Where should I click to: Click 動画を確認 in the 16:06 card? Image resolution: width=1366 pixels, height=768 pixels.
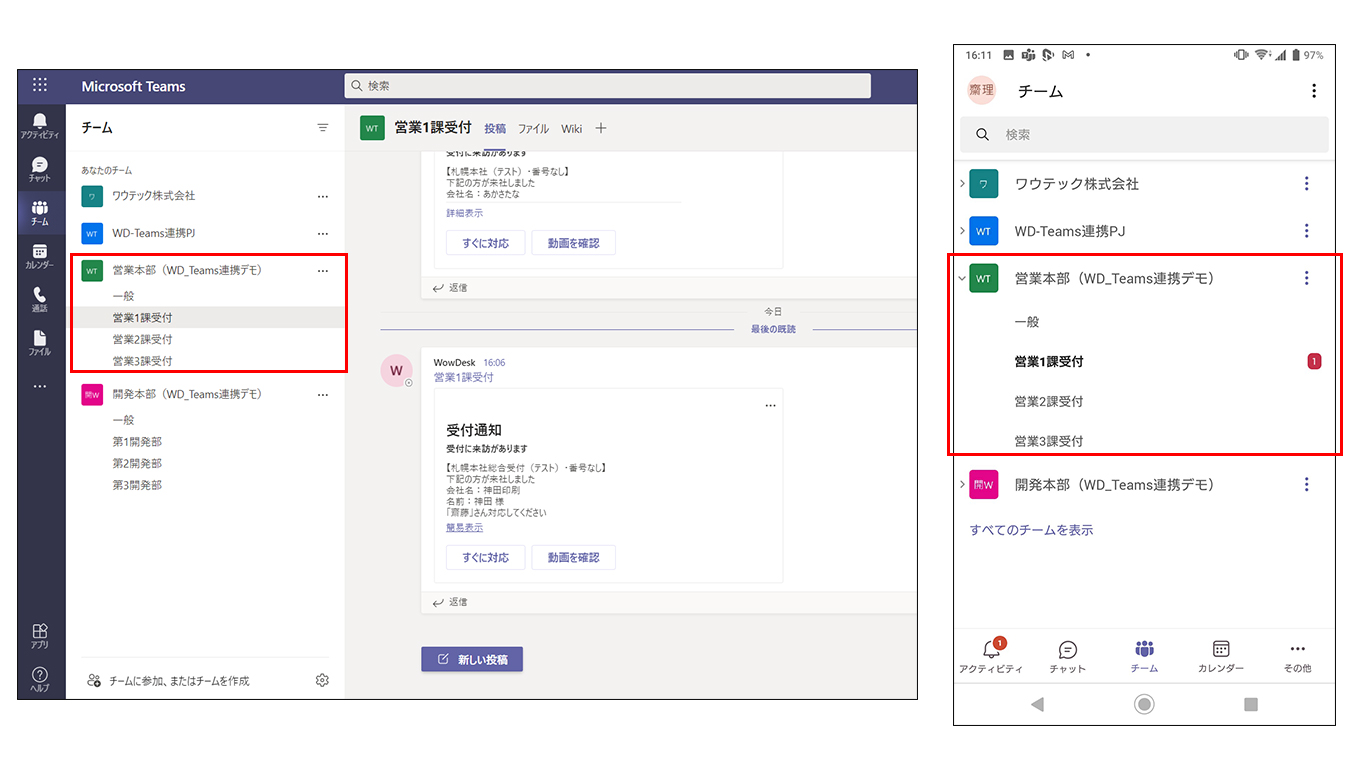[x=573, y=557]
